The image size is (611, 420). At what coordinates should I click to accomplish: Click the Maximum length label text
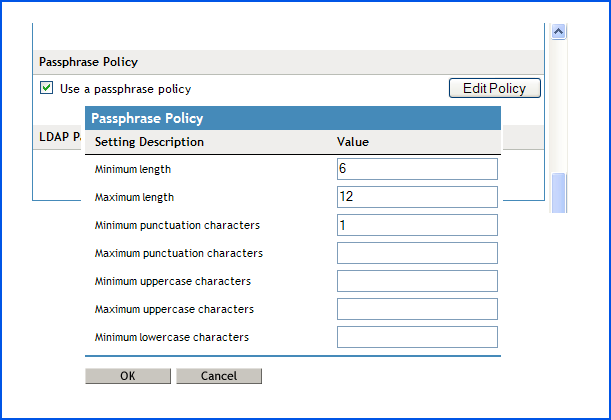pyautogui.click(x=134, y=197)
